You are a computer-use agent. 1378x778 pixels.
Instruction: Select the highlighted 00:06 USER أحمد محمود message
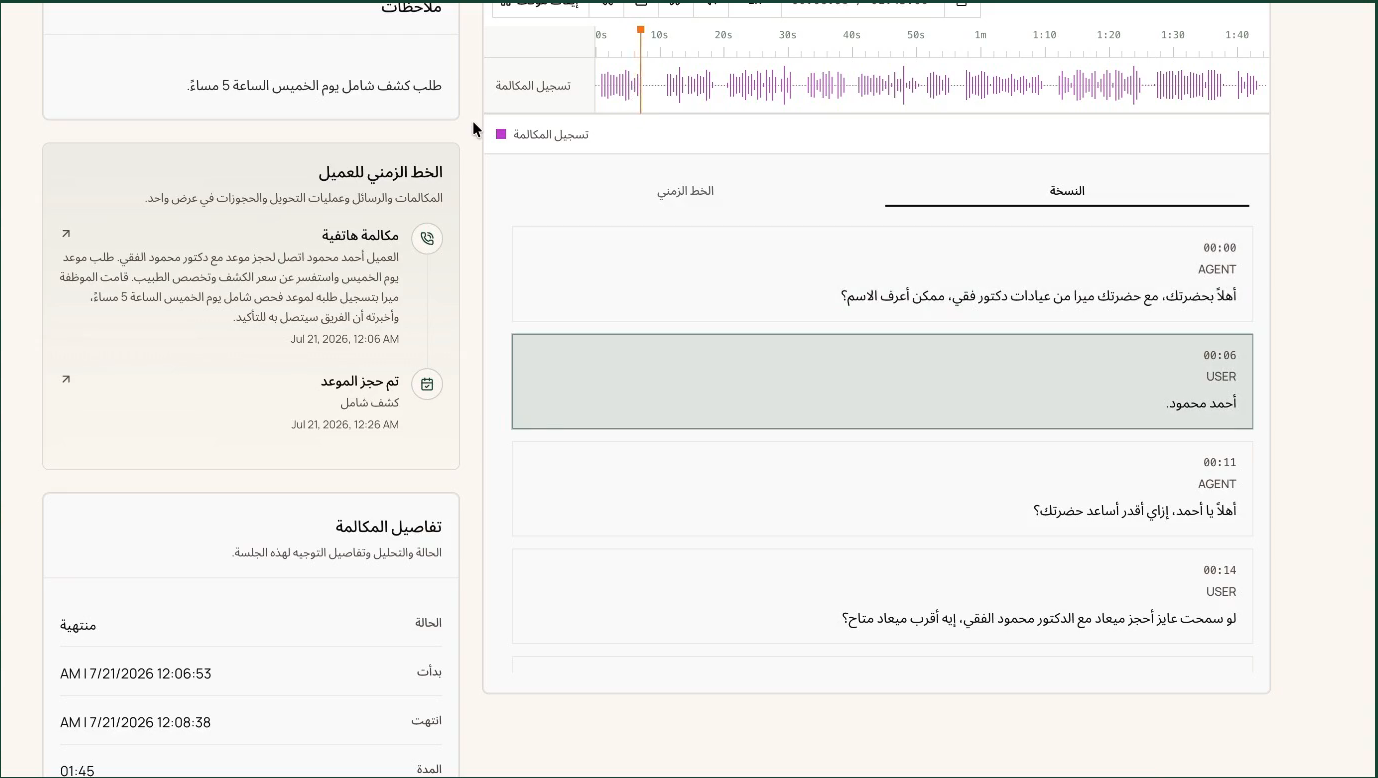coord(882,382)
